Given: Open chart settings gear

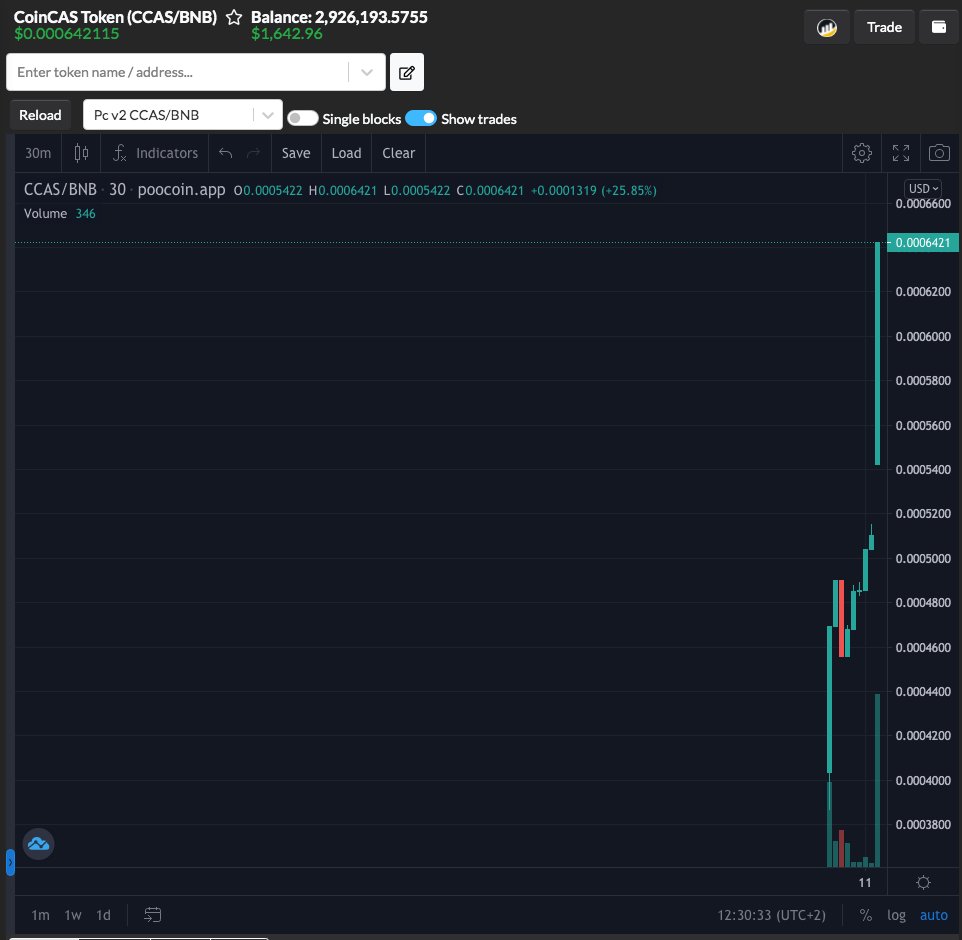Looking at the screenshot, I should point(861,152).
